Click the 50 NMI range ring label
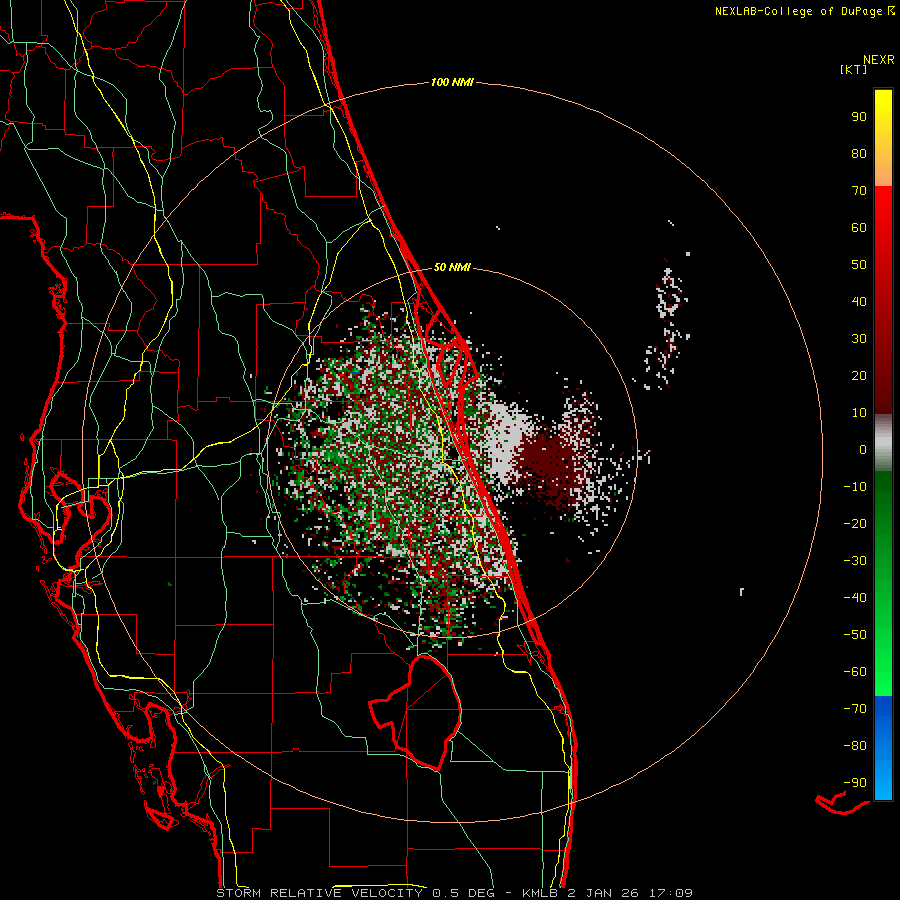The width and height of the screenshot is (900, 900). click(x=452, y=267)
